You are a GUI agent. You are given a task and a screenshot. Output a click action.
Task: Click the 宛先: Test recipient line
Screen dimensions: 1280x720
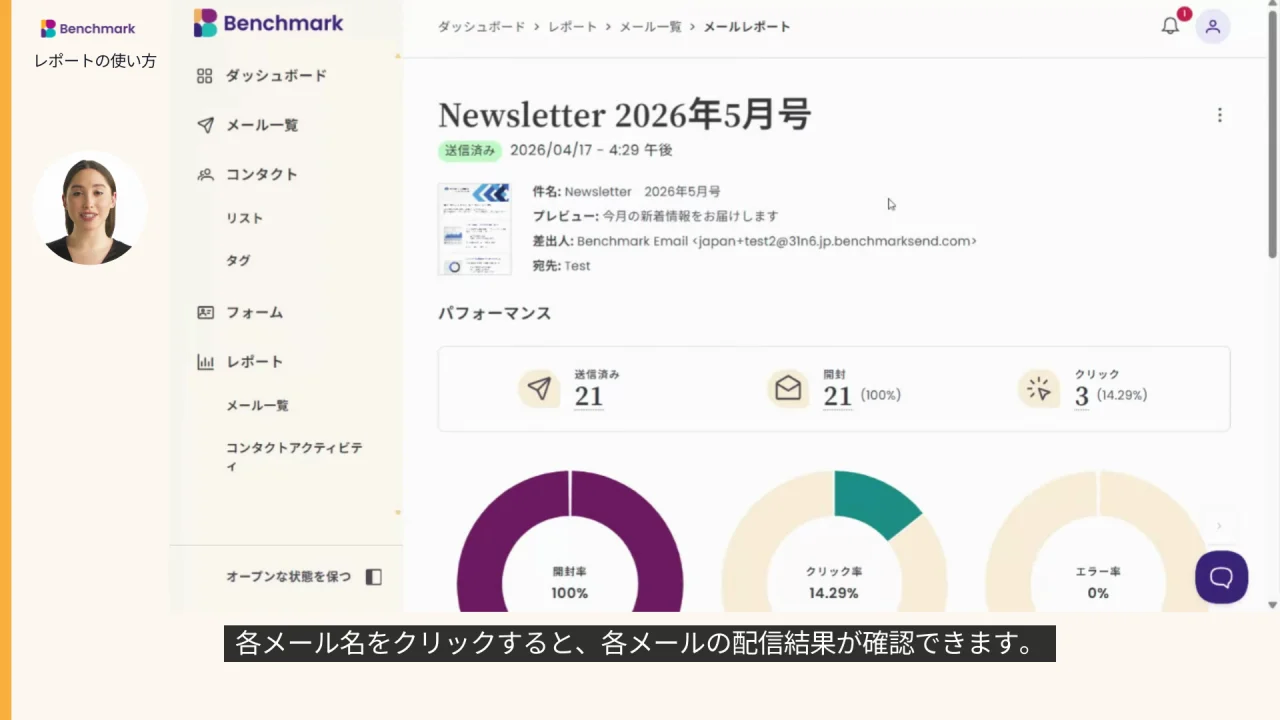[561, 266]
